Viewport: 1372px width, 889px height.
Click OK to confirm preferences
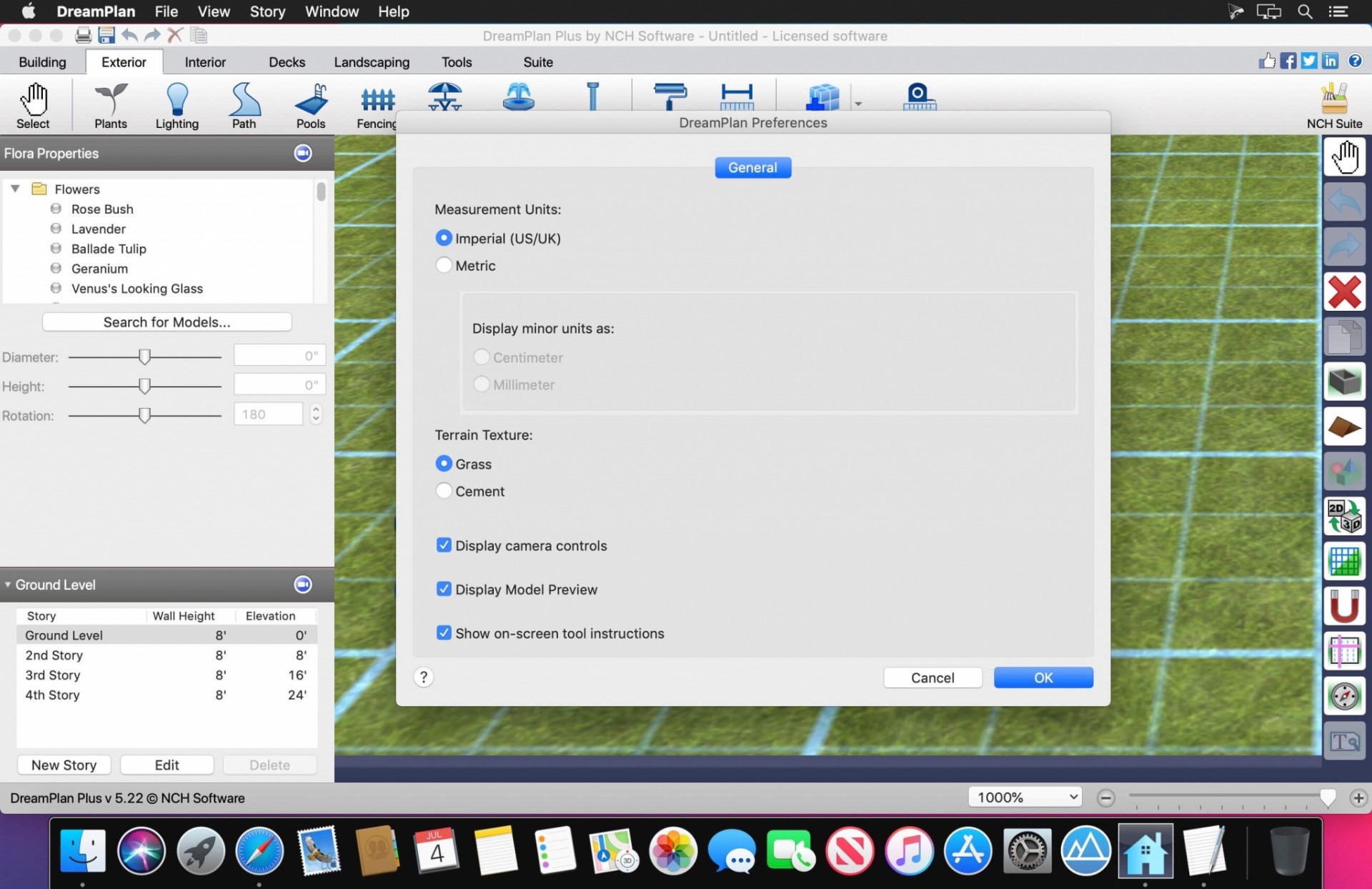point(1043,677)
